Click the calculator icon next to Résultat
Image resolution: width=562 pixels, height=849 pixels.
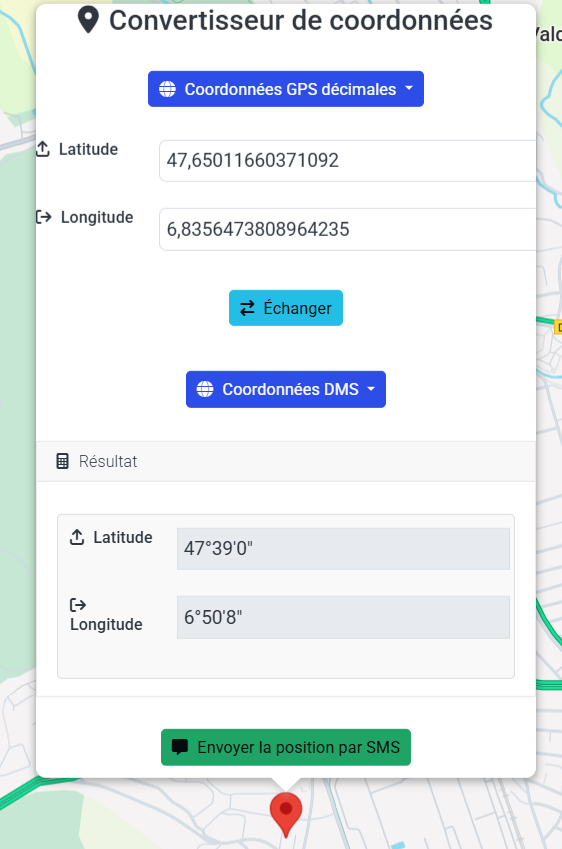coord(63,461)
